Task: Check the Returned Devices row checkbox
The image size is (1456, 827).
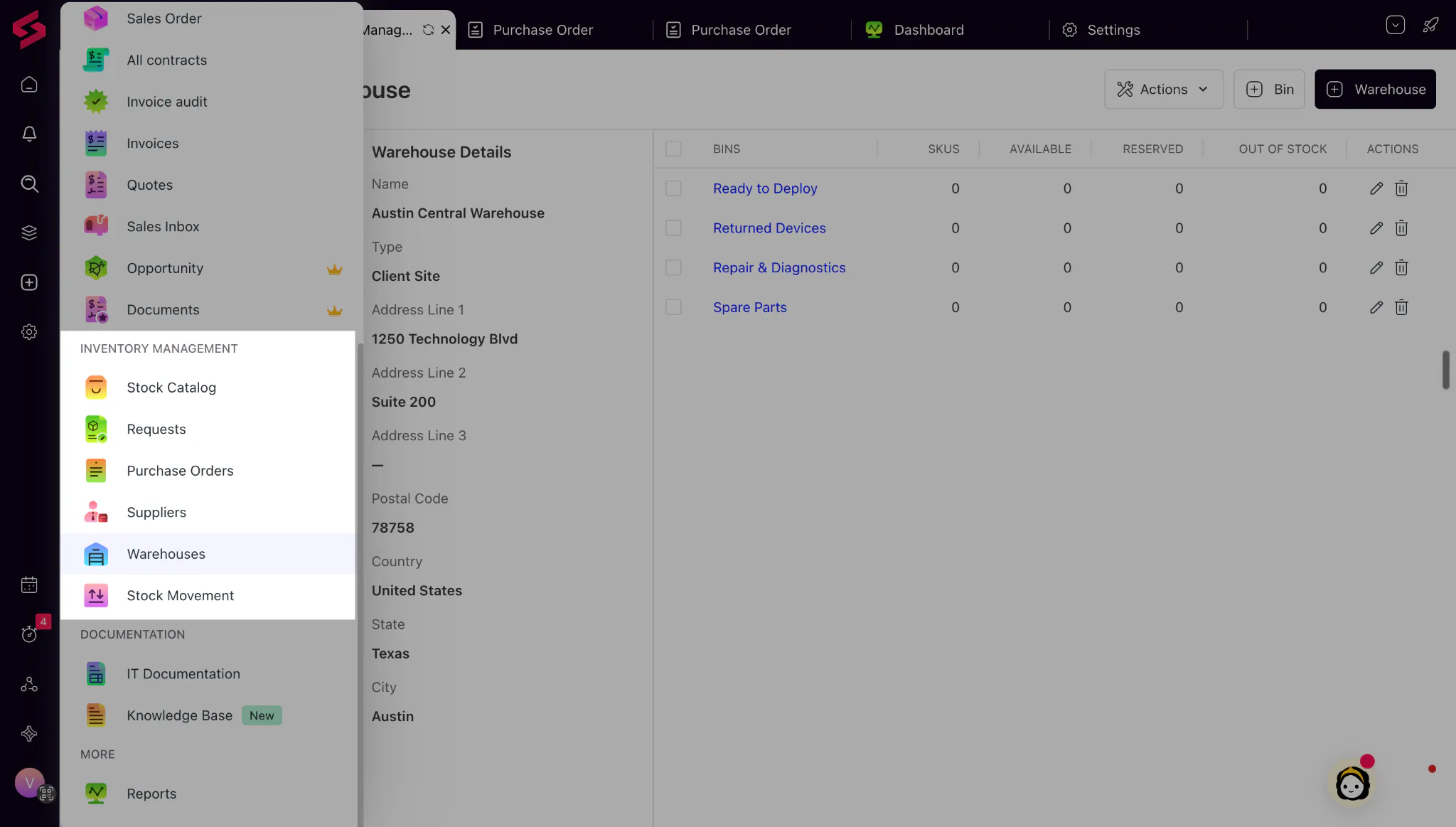Action: 673,228
